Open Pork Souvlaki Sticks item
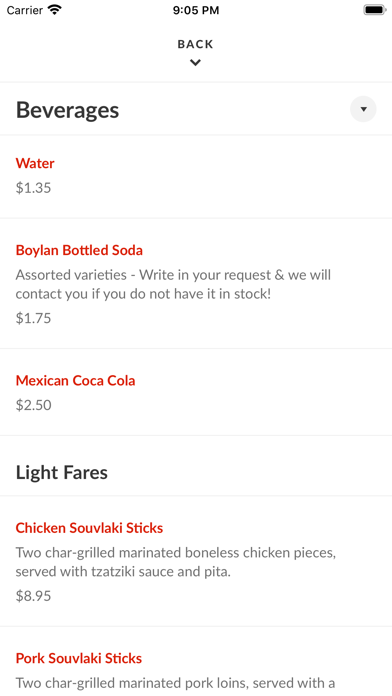Image resolution: width=392 pixels, height=696 pixels. click(x=196, y=661)
